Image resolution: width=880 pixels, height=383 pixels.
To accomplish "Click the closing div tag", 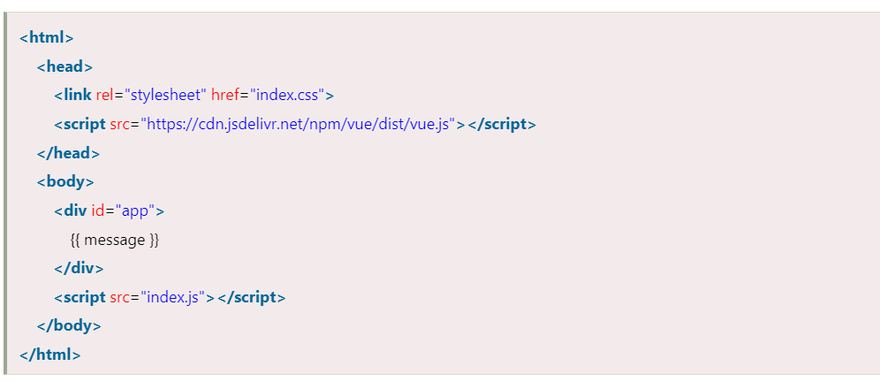I will (x=79, y=268).
